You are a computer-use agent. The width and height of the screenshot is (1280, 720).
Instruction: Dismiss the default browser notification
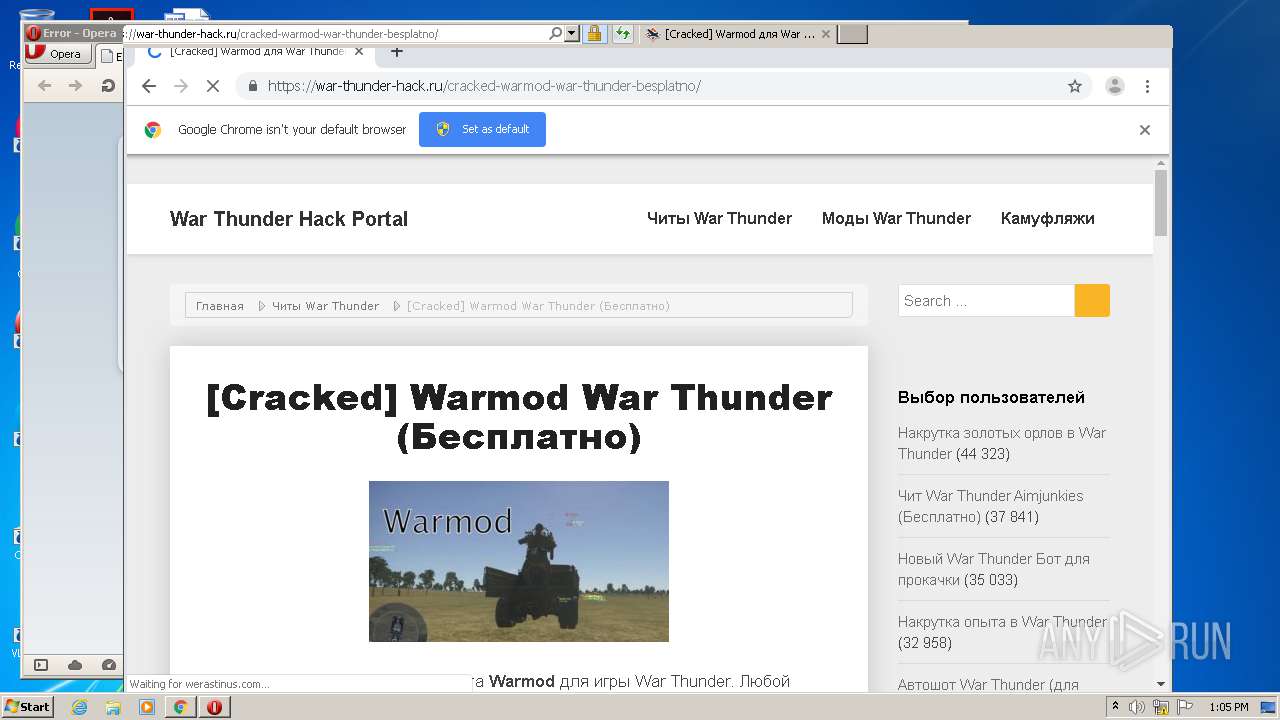1145,130
